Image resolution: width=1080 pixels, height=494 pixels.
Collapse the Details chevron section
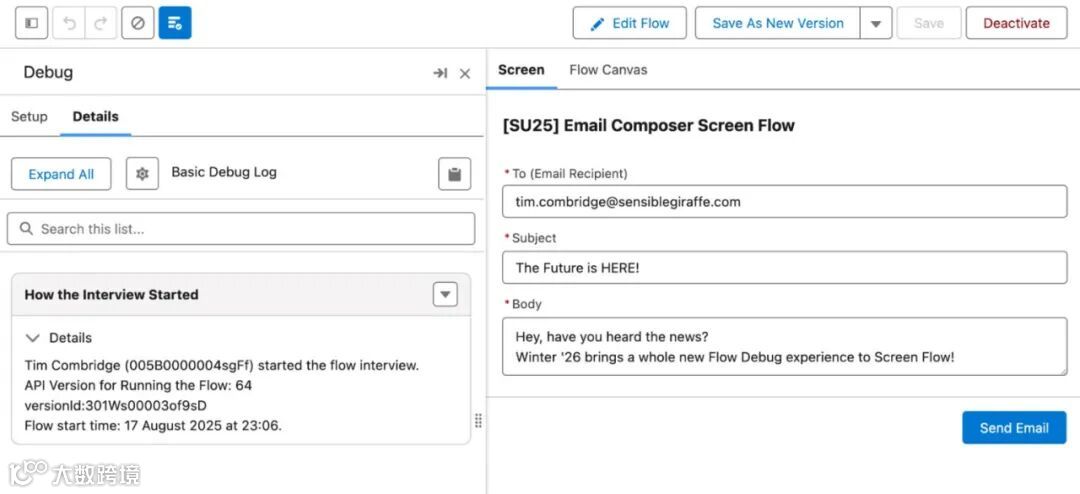pyautogui.click(x=33, y=338)
